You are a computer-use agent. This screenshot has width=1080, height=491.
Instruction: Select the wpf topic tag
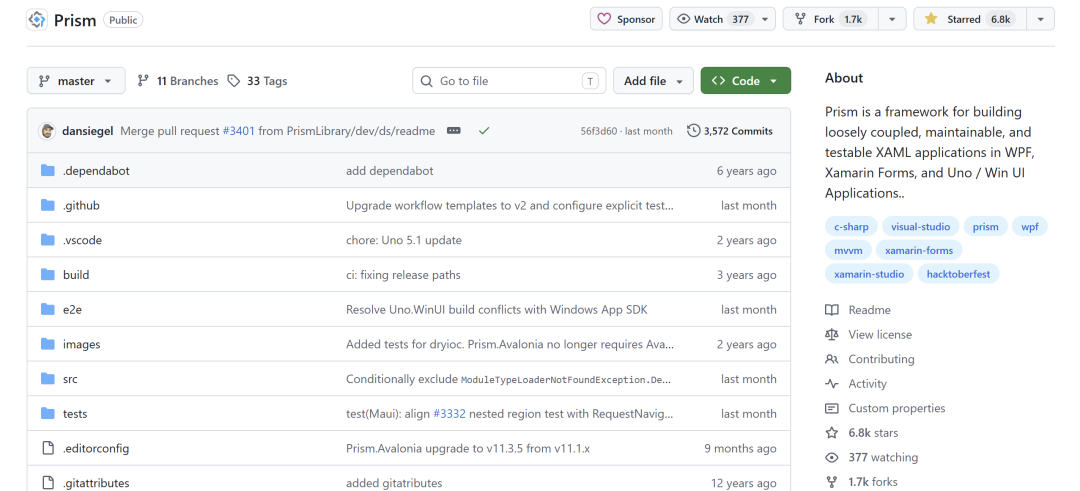[1030, 227]
